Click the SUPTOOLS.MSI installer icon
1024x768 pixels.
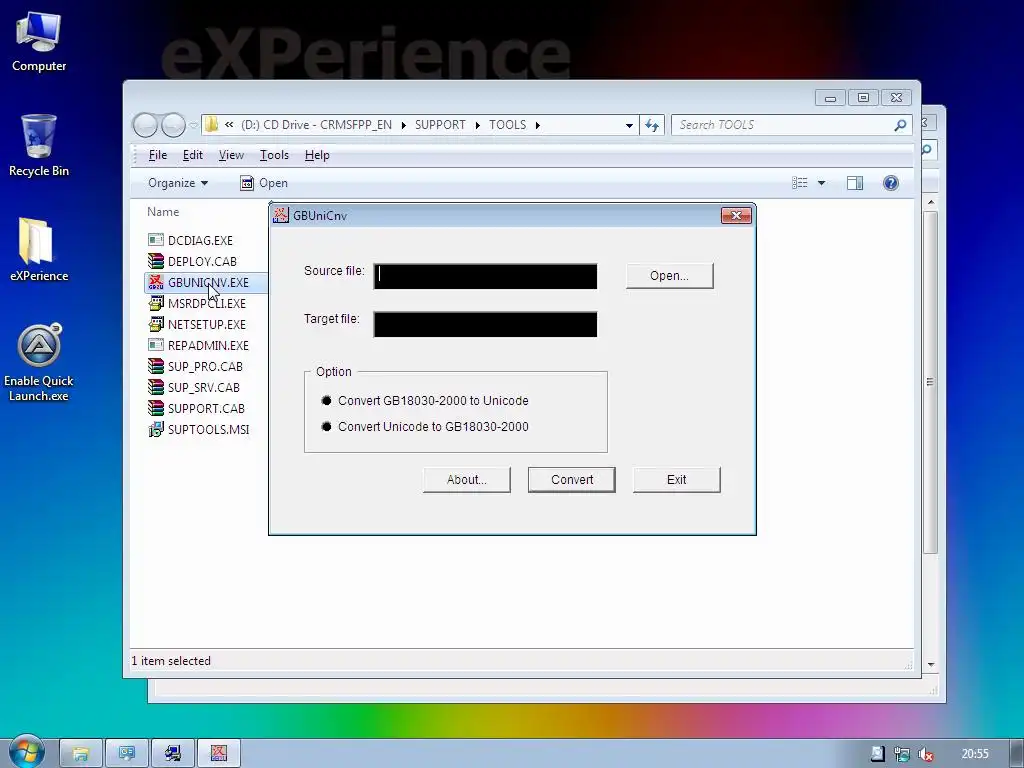[x=155, y=429]
